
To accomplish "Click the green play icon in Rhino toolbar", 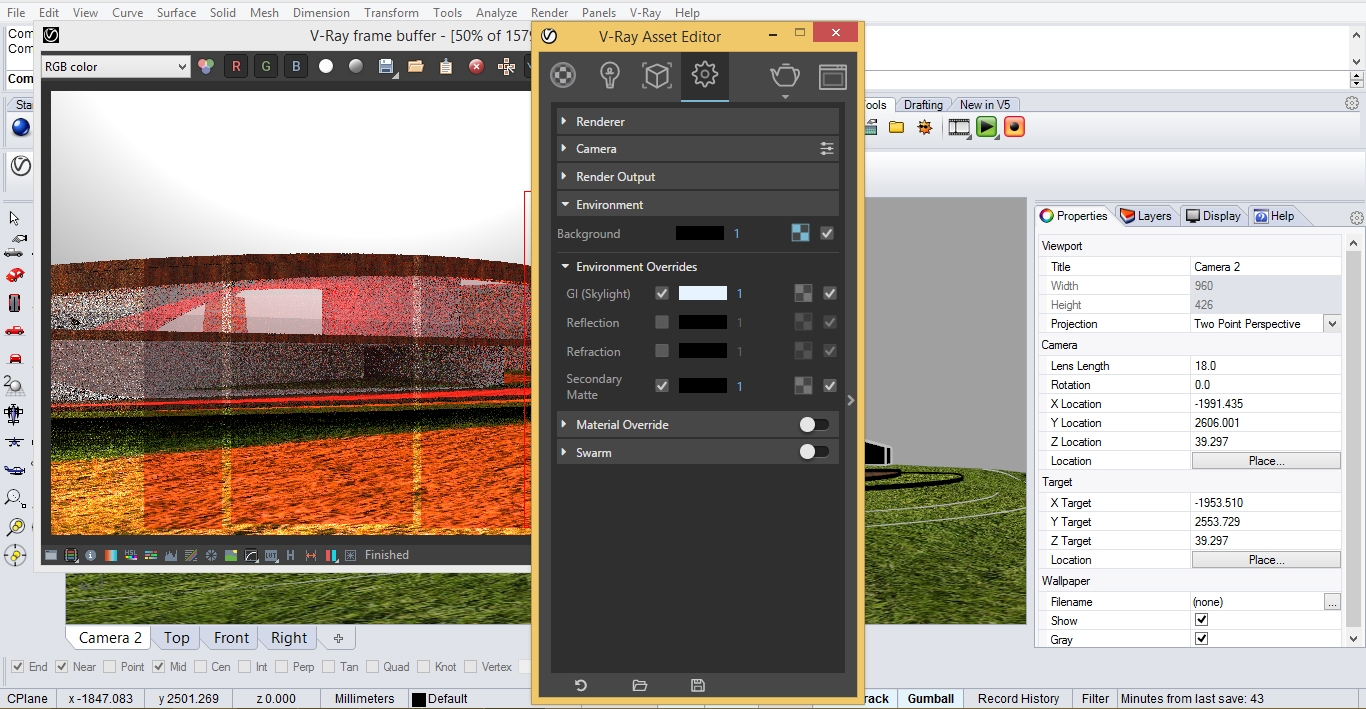I will tap(987, 127).
